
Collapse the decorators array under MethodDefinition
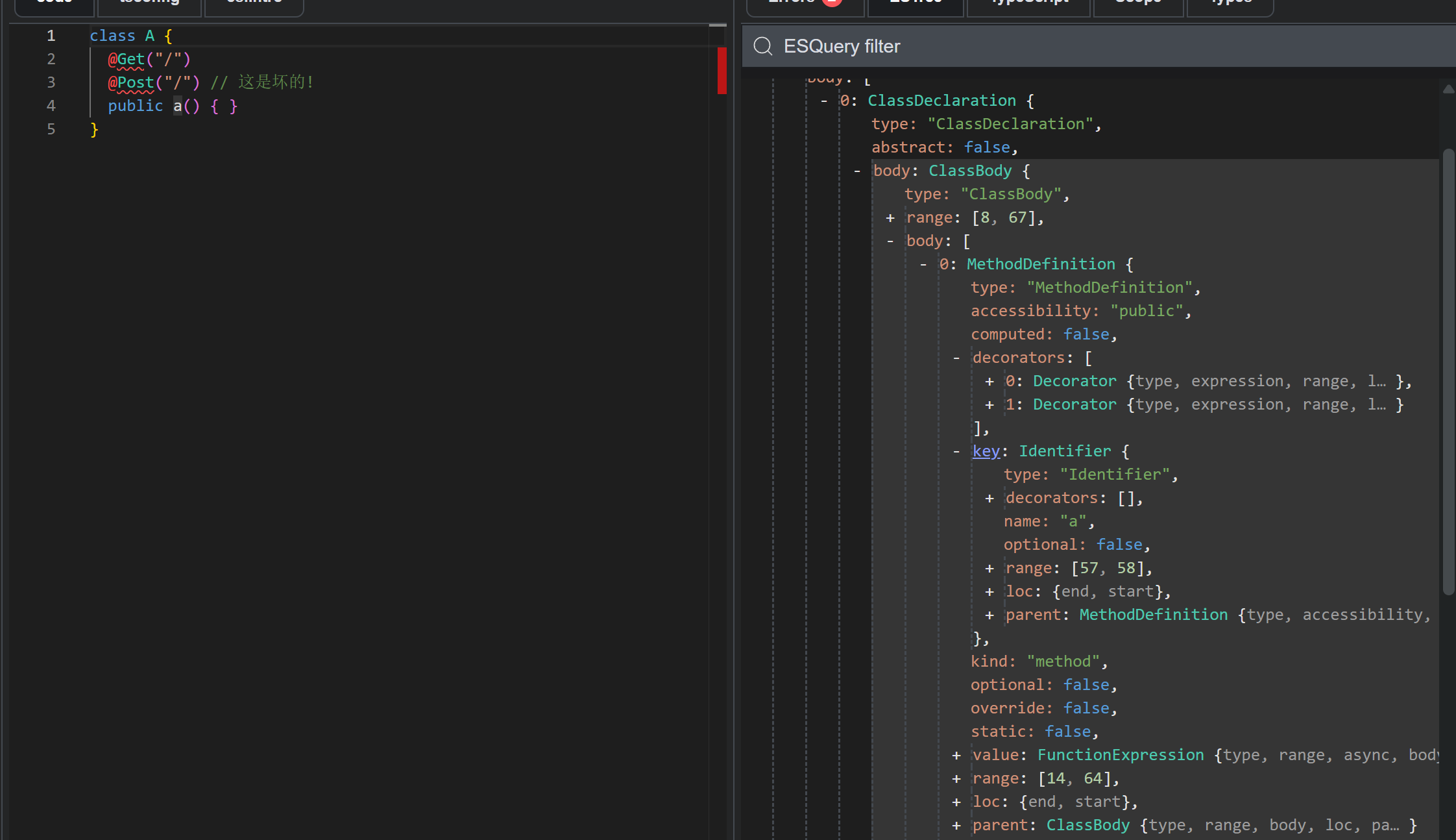956,358
